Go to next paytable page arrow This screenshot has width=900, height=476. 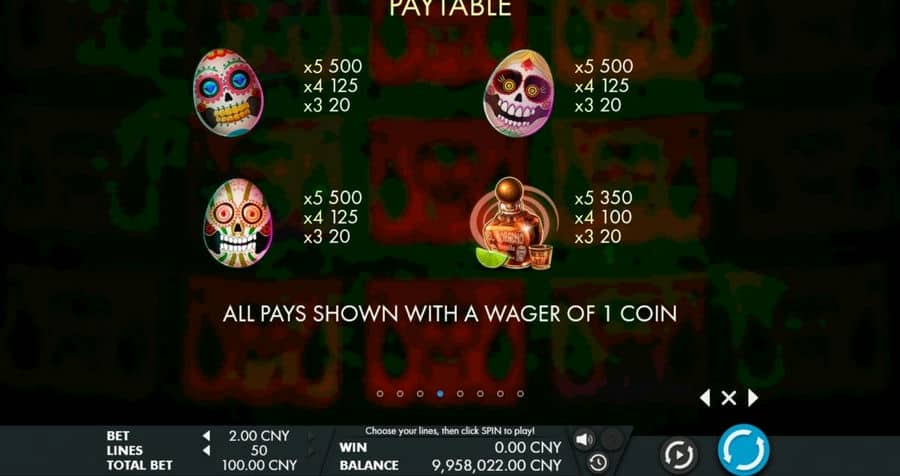pos(752,398)
